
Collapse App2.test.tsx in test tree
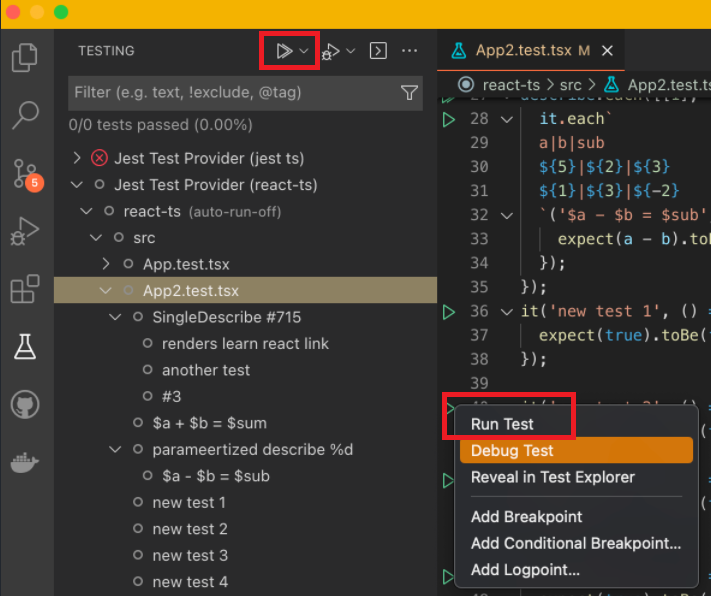tap(106, 290)
